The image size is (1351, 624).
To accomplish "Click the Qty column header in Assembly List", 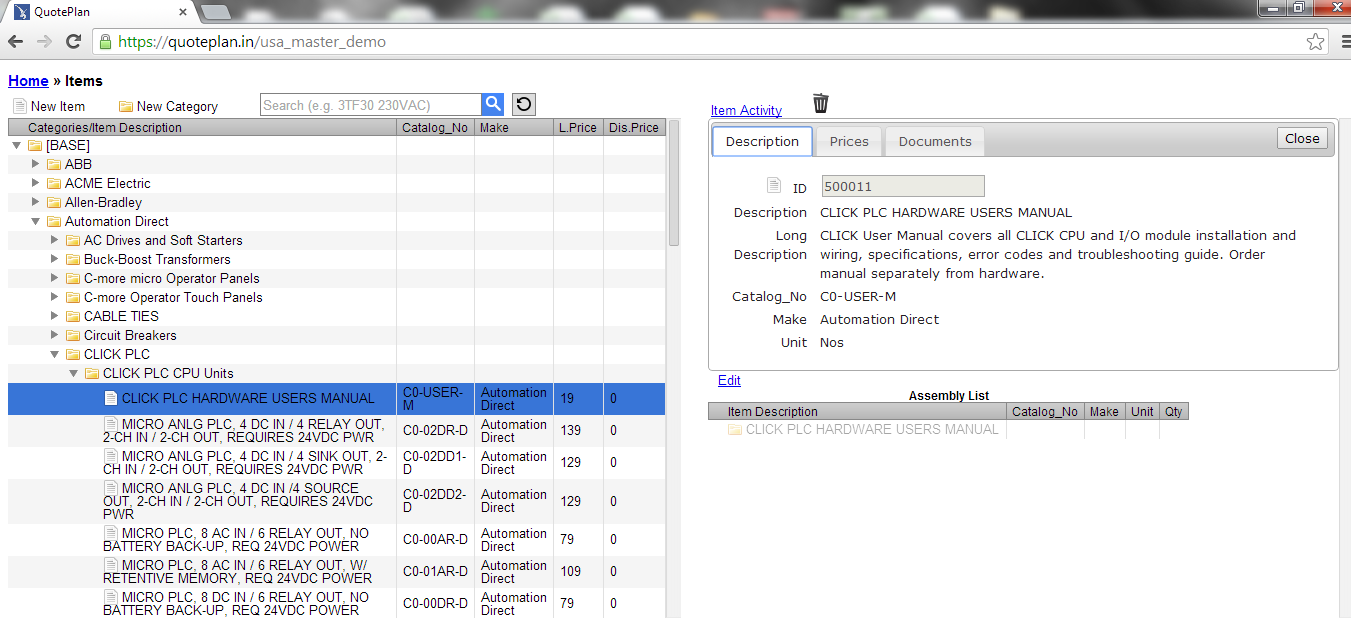I will [x=1173, y=411].
